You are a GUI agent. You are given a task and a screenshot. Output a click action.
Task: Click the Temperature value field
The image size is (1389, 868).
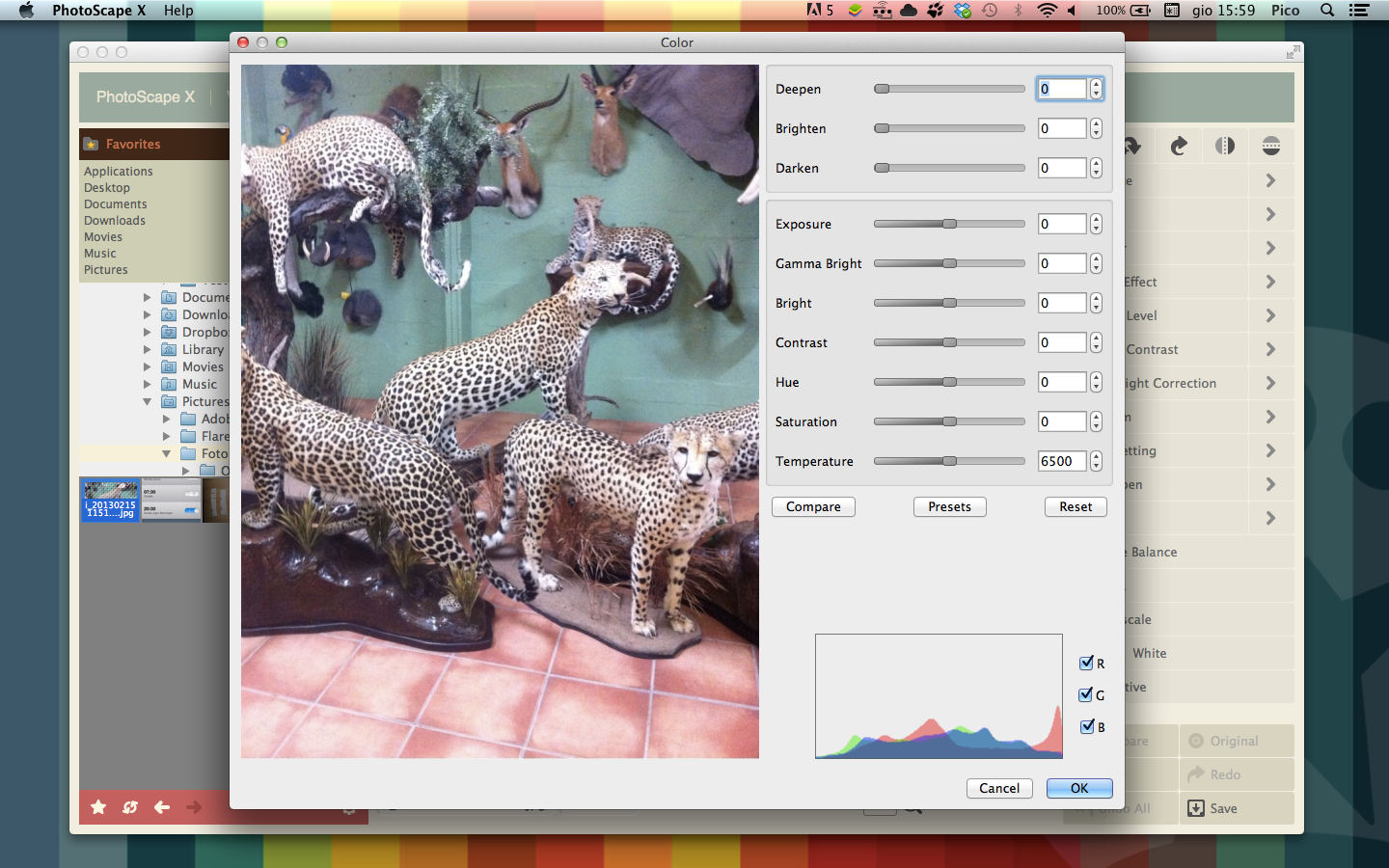1061,461
